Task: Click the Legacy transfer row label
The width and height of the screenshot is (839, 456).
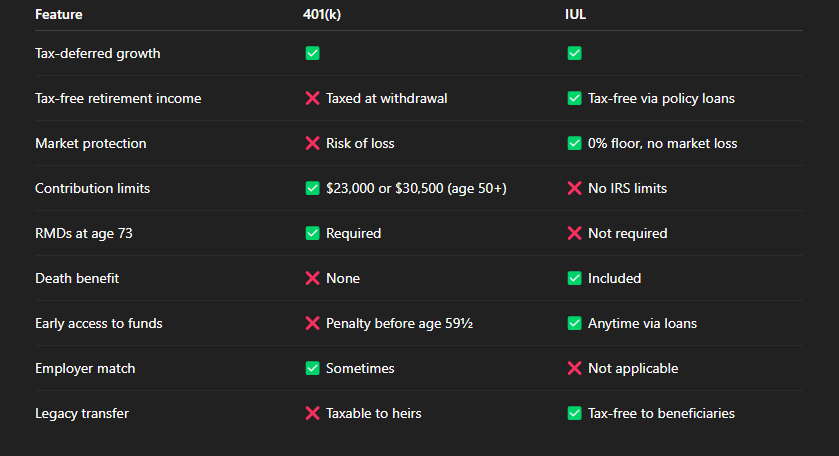Action: point(82,413)
